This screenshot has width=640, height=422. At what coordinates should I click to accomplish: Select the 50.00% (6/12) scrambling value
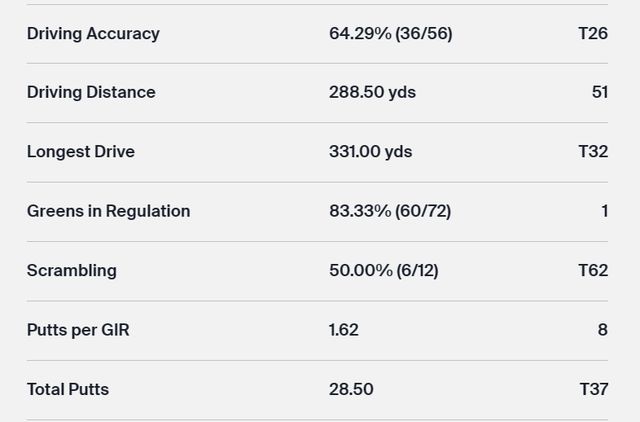point(383,270)
